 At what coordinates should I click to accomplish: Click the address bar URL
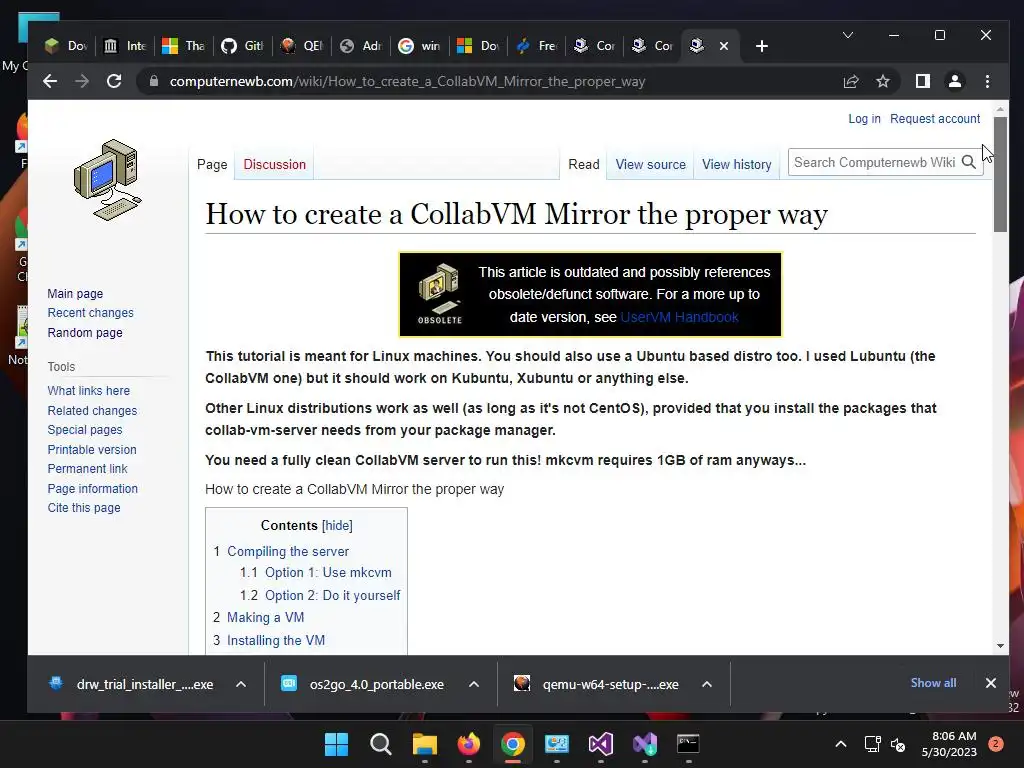[x=408, y=82]
